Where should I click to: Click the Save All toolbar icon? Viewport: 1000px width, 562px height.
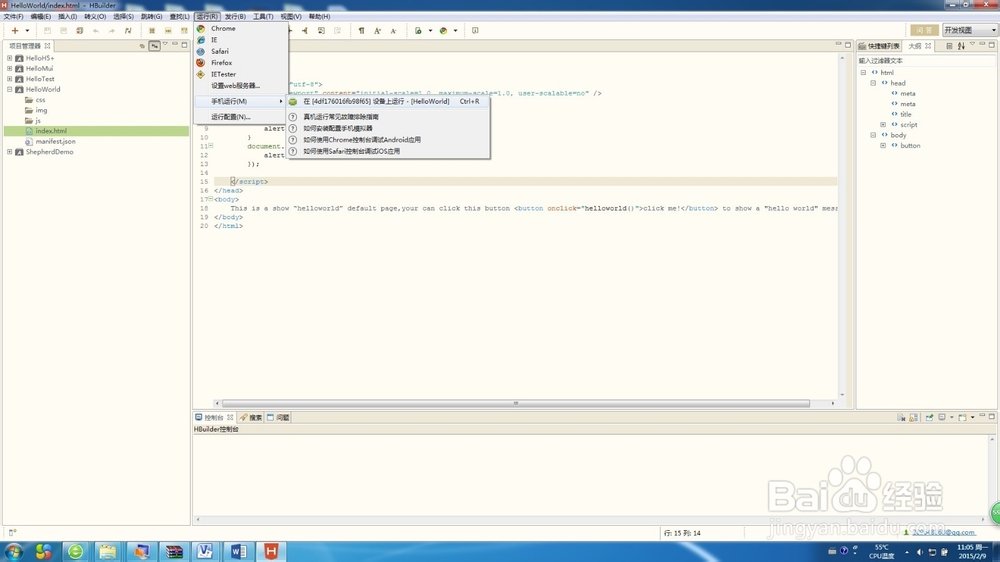[x=63, y=31]
